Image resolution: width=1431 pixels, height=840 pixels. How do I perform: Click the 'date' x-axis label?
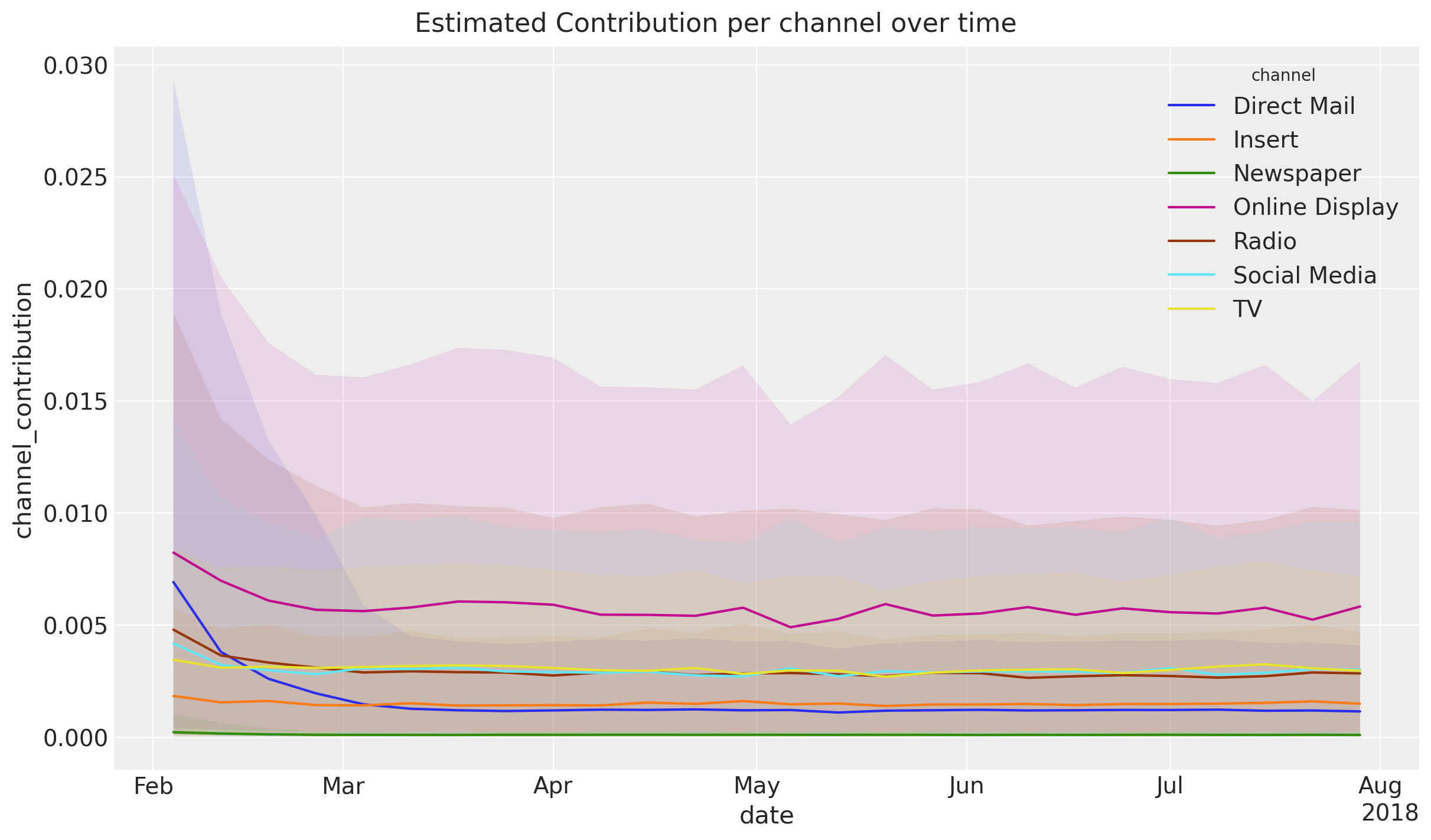(766, 815)
